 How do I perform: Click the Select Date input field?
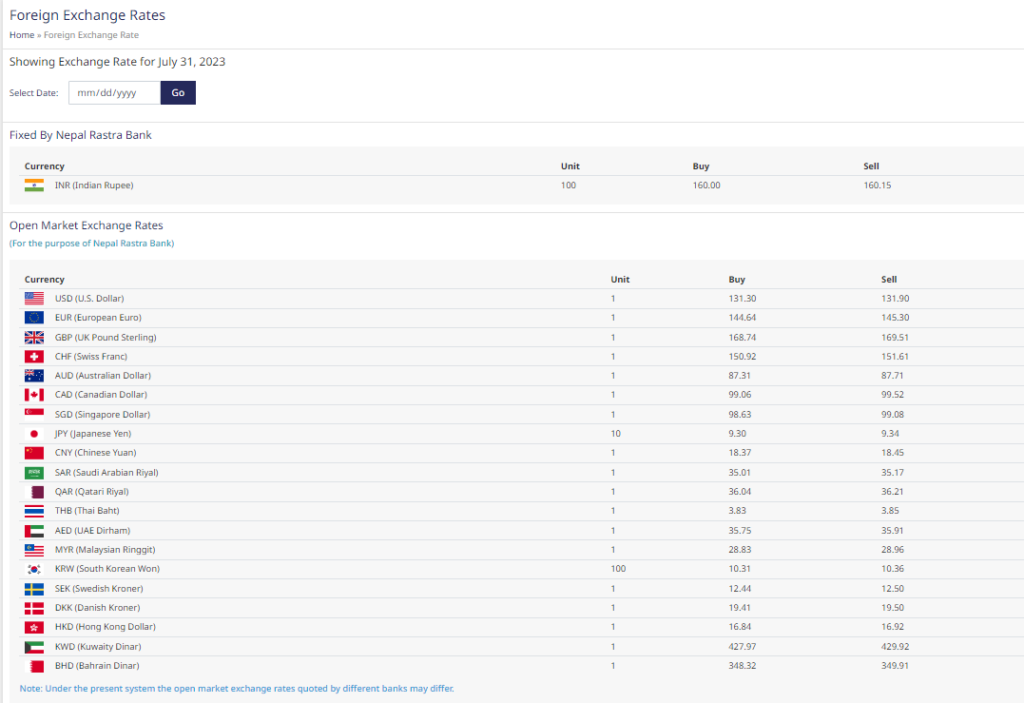(x=114, y=93)
